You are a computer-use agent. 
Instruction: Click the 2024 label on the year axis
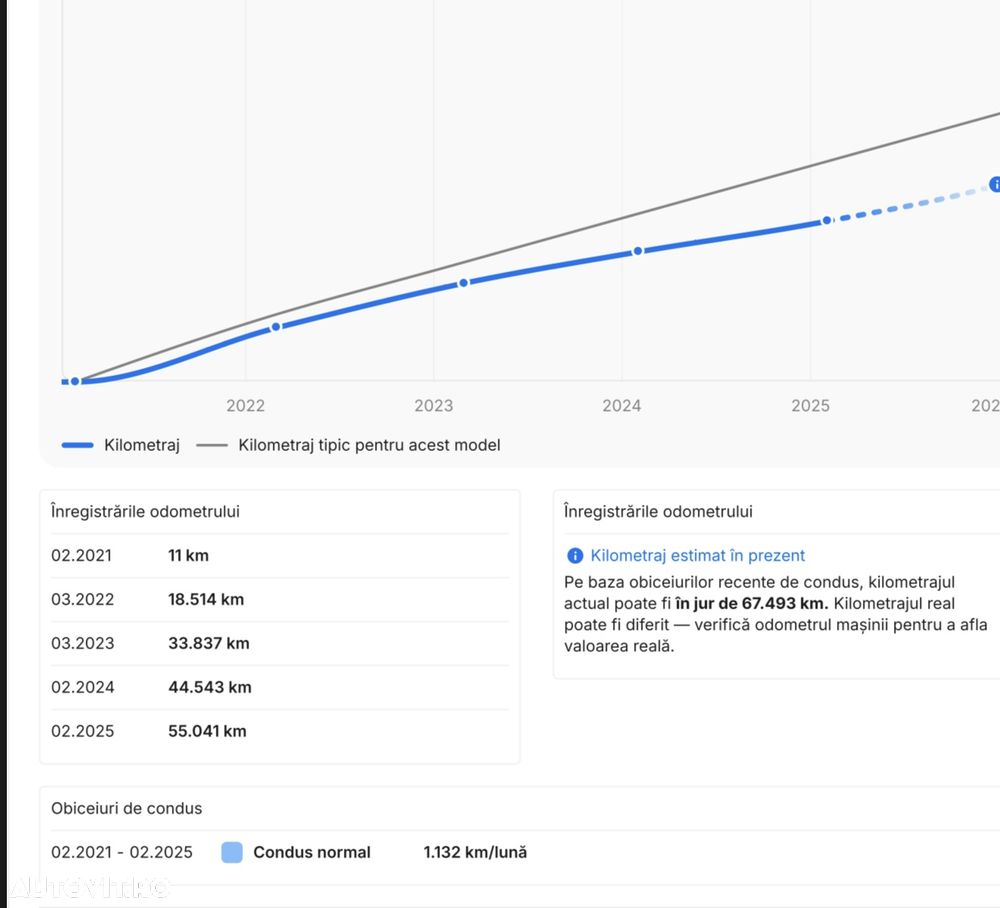(x=622, y=405)
